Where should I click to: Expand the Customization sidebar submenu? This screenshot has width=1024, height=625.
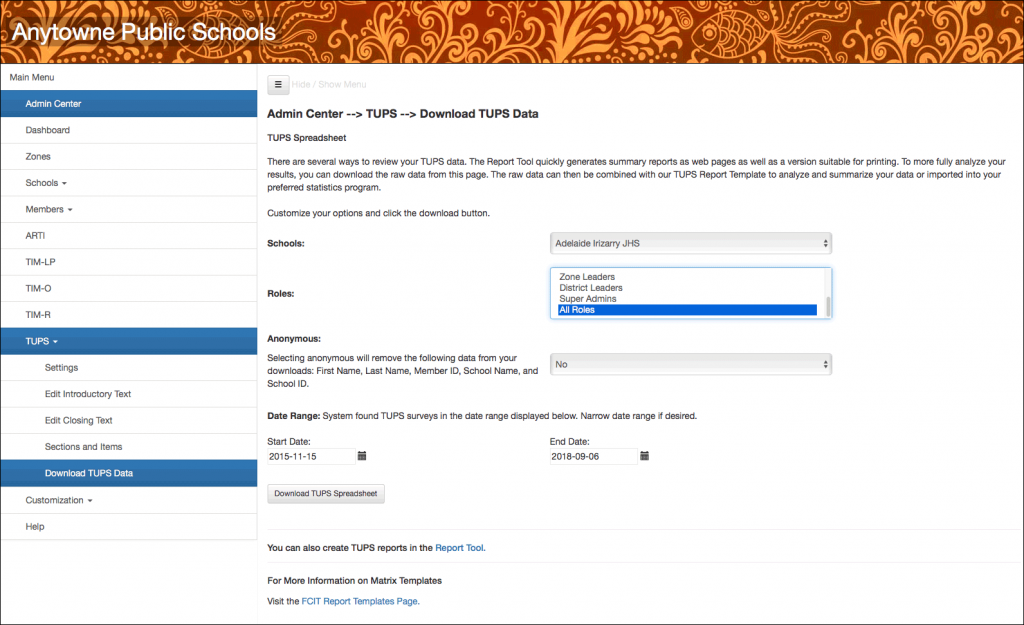pos(60,500)
